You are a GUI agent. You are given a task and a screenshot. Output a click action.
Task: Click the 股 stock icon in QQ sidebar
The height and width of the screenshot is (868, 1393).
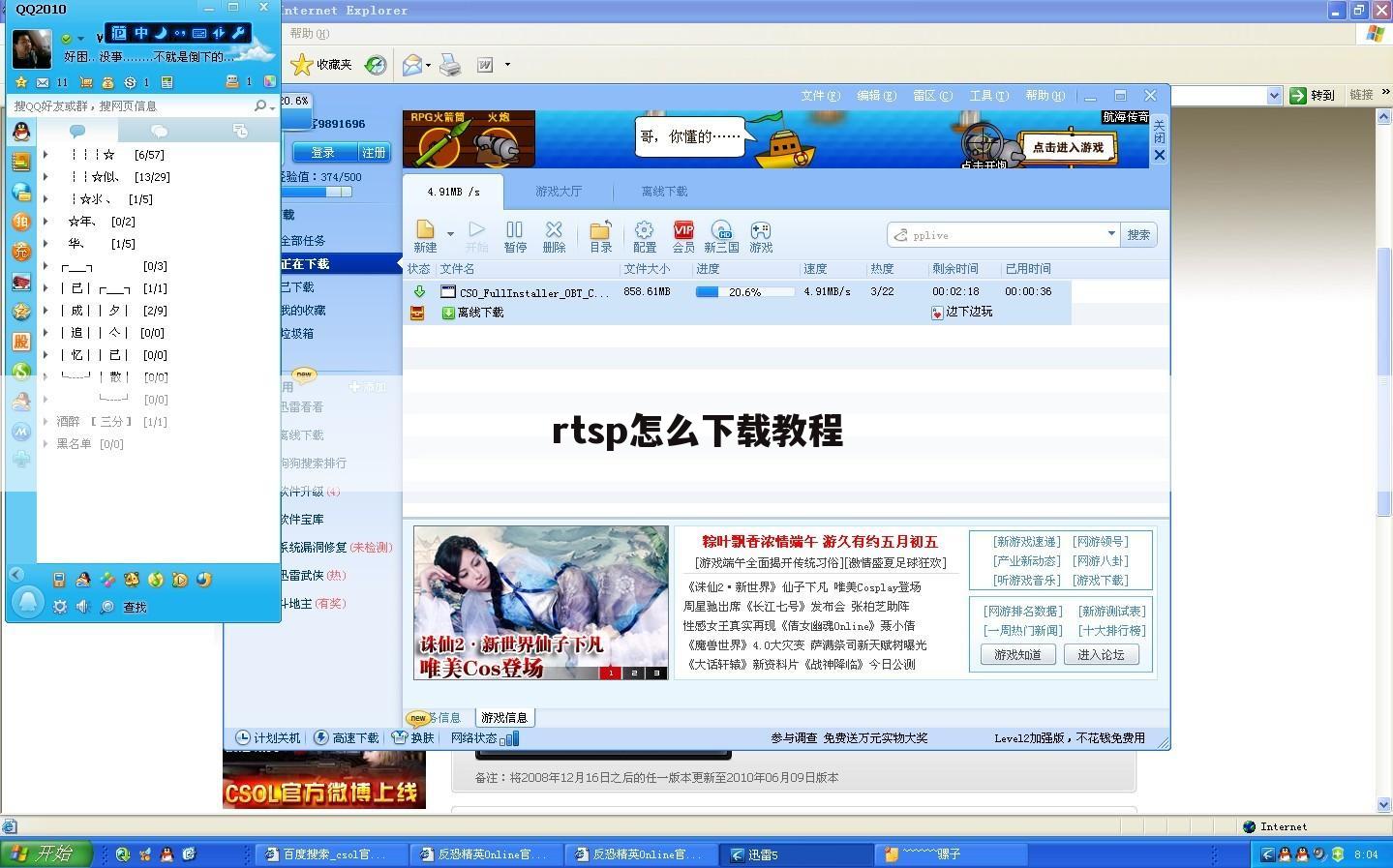(x=21, y=342)
